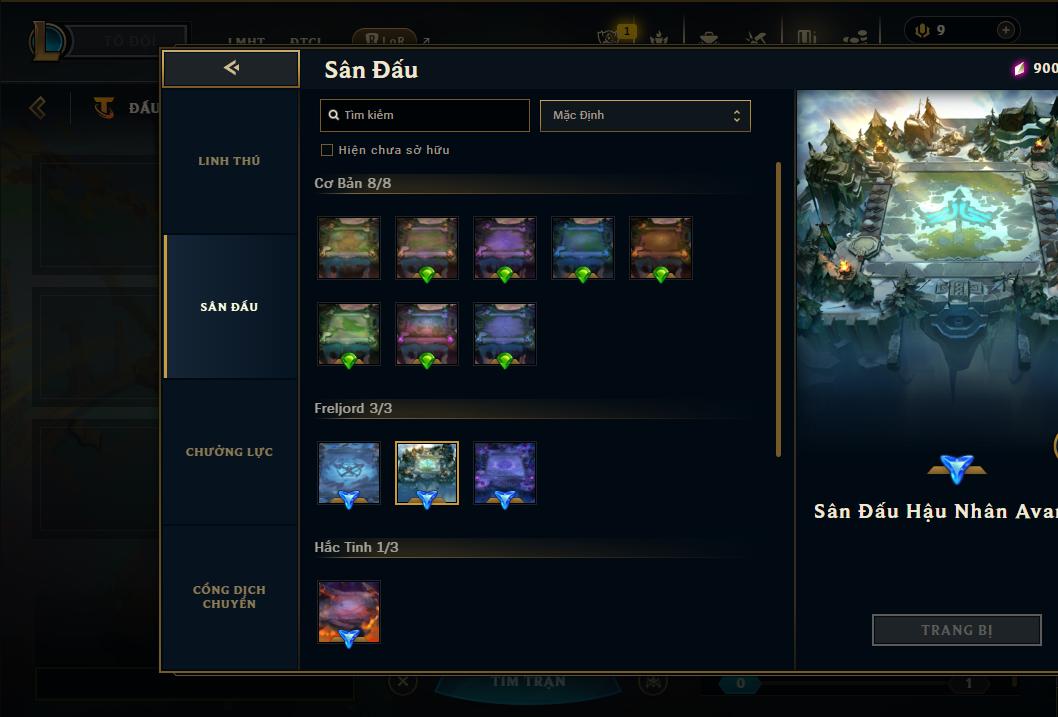
Task: Open the Mặc Định sort dropdown
Action: pyautogui.click(x=645, y=115)
